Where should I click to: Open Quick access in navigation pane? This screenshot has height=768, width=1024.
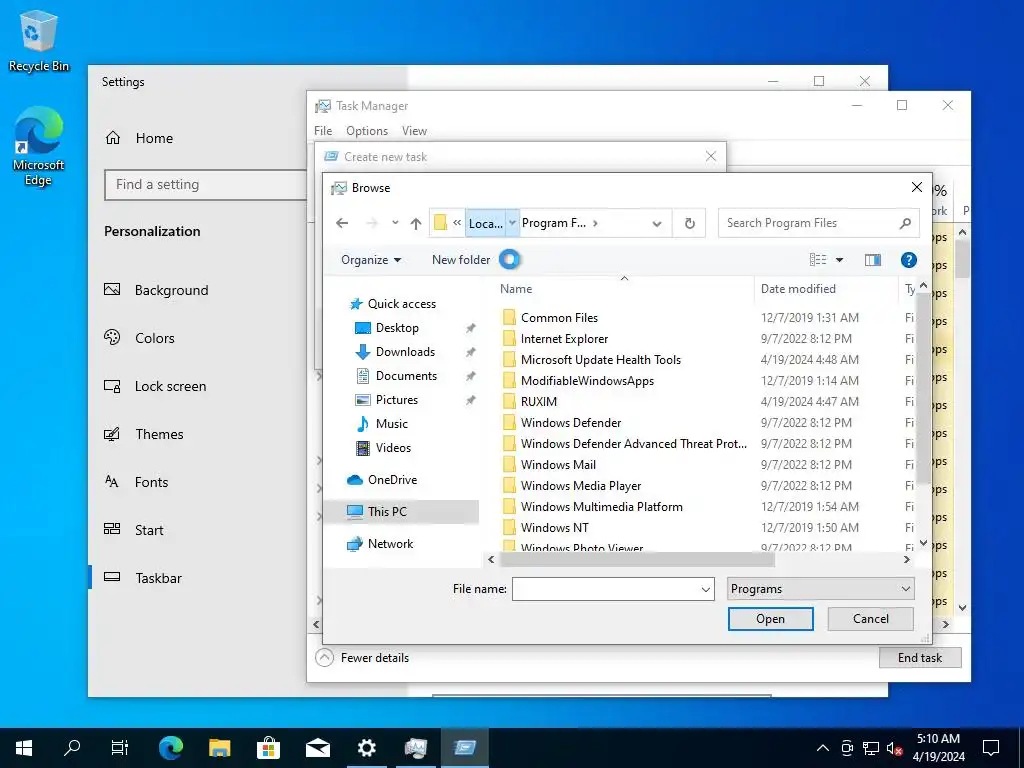click(402, 304)
